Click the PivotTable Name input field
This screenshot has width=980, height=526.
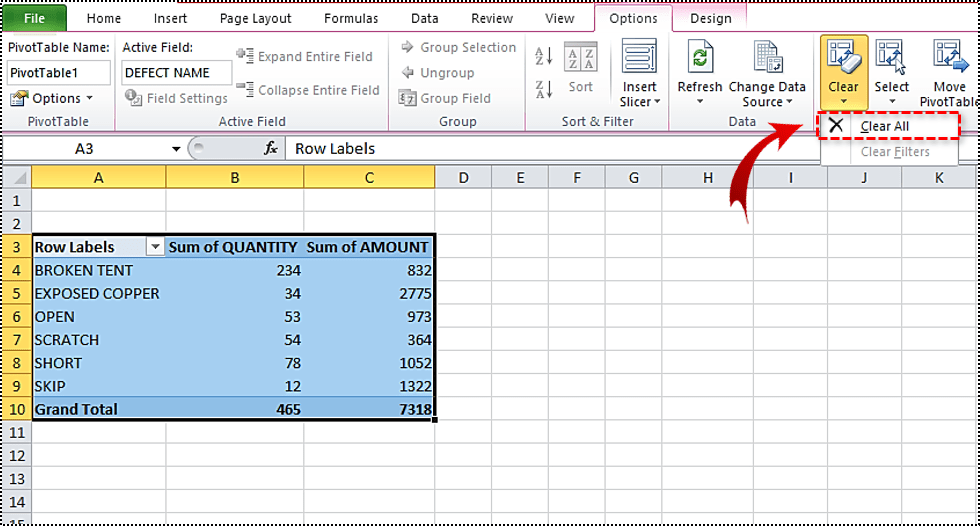(x=59, y=73)
